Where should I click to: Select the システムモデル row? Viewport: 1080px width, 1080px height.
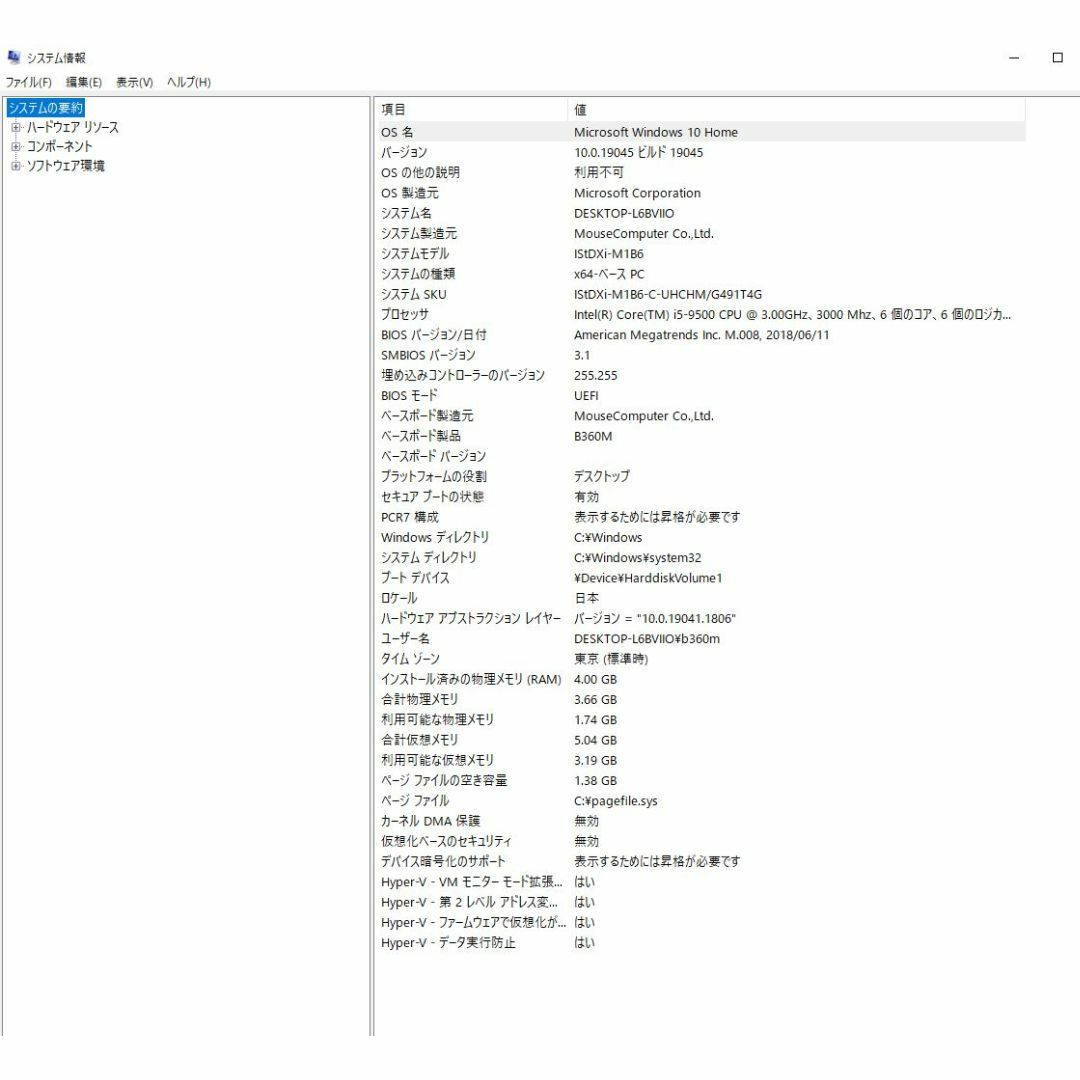point(701,253)
